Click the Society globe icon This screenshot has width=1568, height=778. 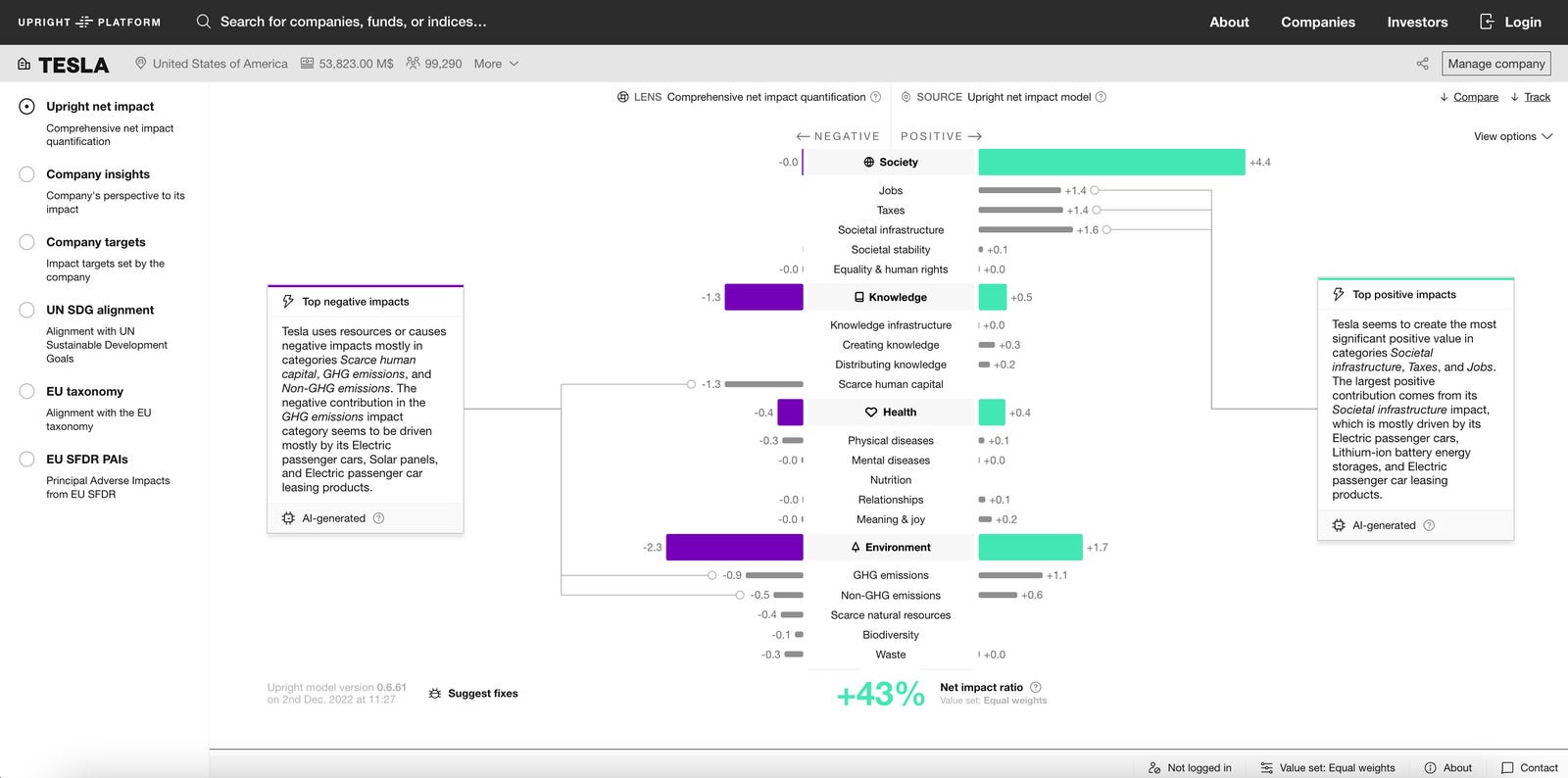869,163
